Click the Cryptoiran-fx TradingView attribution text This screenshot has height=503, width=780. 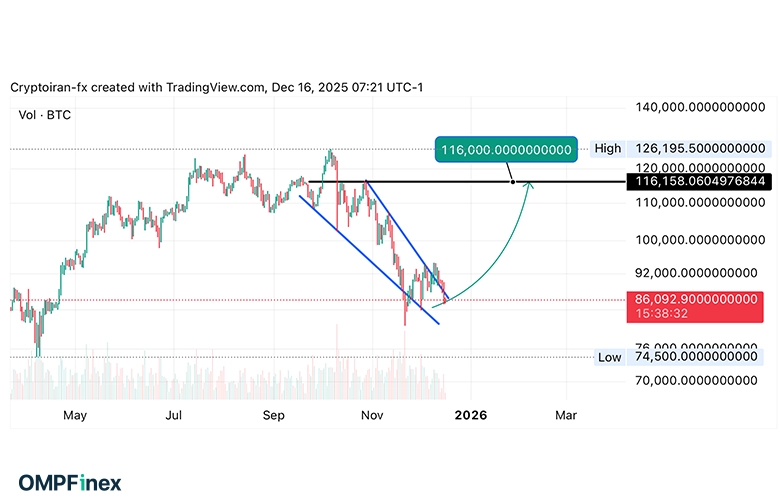tap(216, 87)
